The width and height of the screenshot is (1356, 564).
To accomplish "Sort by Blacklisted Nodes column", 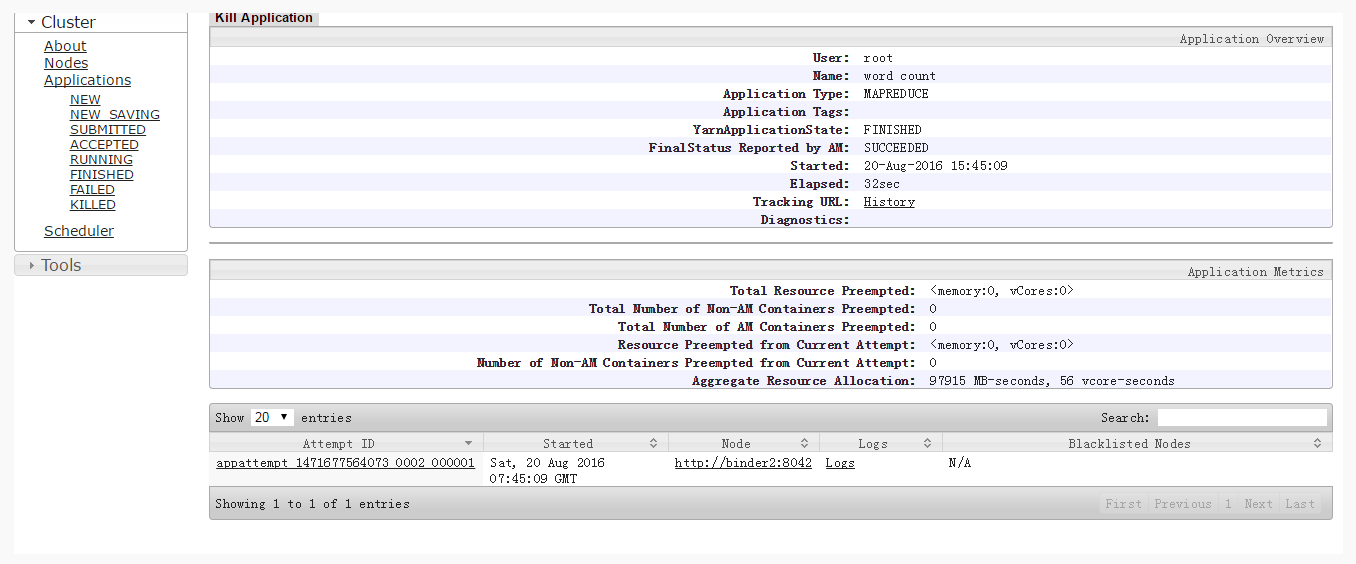I will [x=1137, y=443].
